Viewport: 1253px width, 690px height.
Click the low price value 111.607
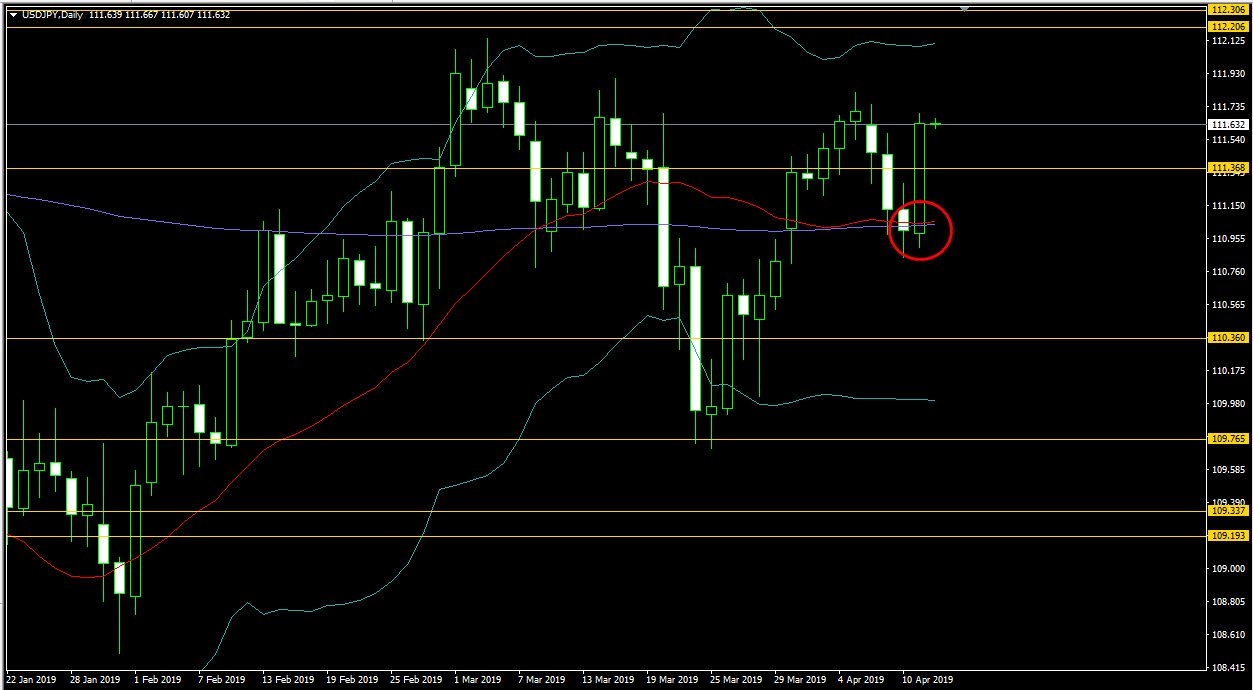coord(178,14)
